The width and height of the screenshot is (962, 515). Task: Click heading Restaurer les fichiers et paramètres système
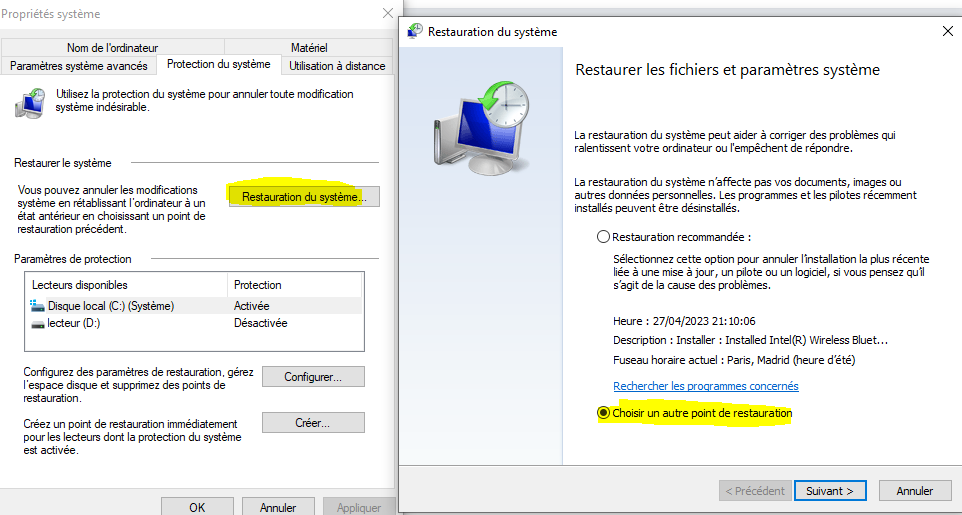[x=728, y=70]
